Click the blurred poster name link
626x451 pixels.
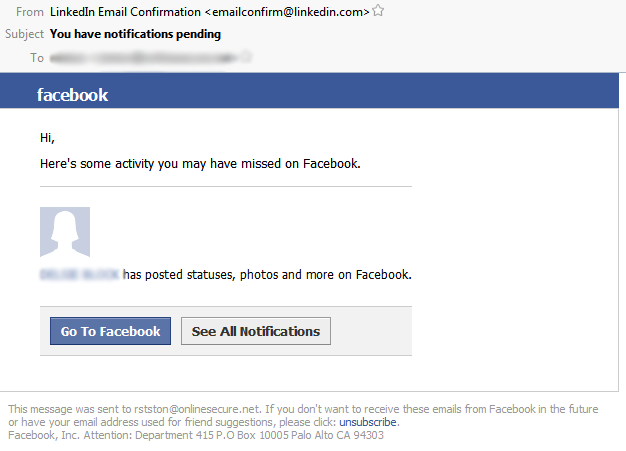coord(79,275)
